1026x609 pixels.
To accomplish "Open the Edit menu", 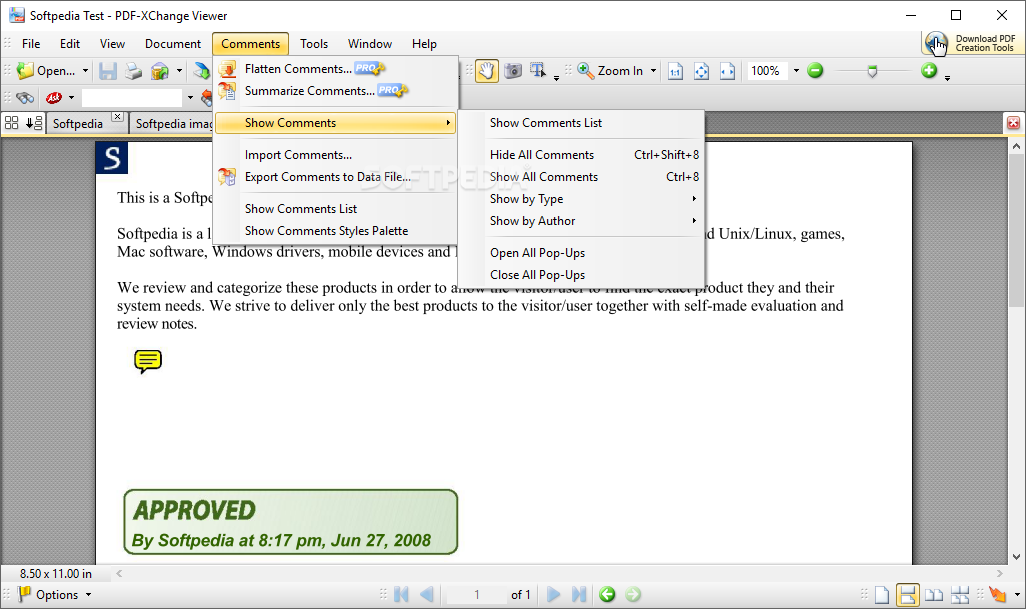I will click(x=70, y=44).
